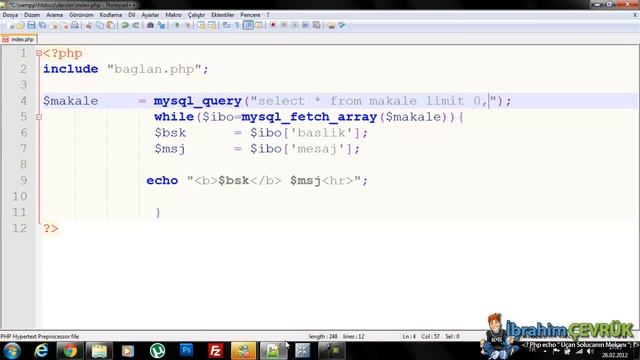640x360 pixels.
Task: Click the Open file toolbar icon
Action: click(20, 25)
